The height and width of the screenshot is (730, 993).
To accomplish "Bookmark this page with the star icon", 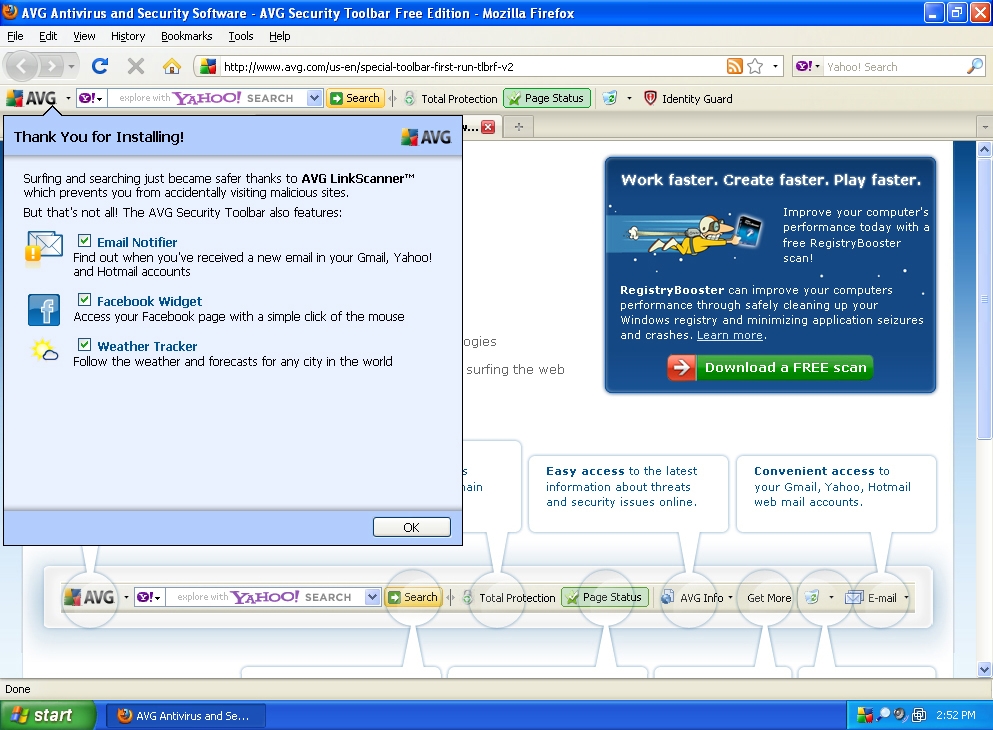I will [x=755, y=66].
